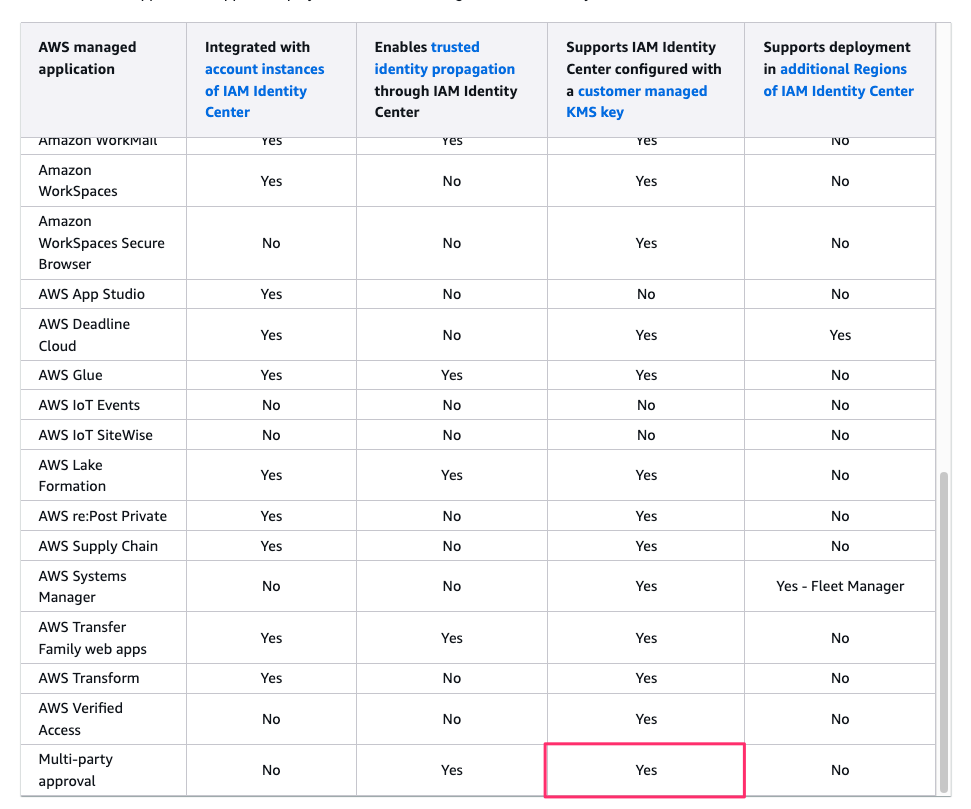
Task: Select the 'AWS Deadline Cloud' row label
Action: click(84, 335)
